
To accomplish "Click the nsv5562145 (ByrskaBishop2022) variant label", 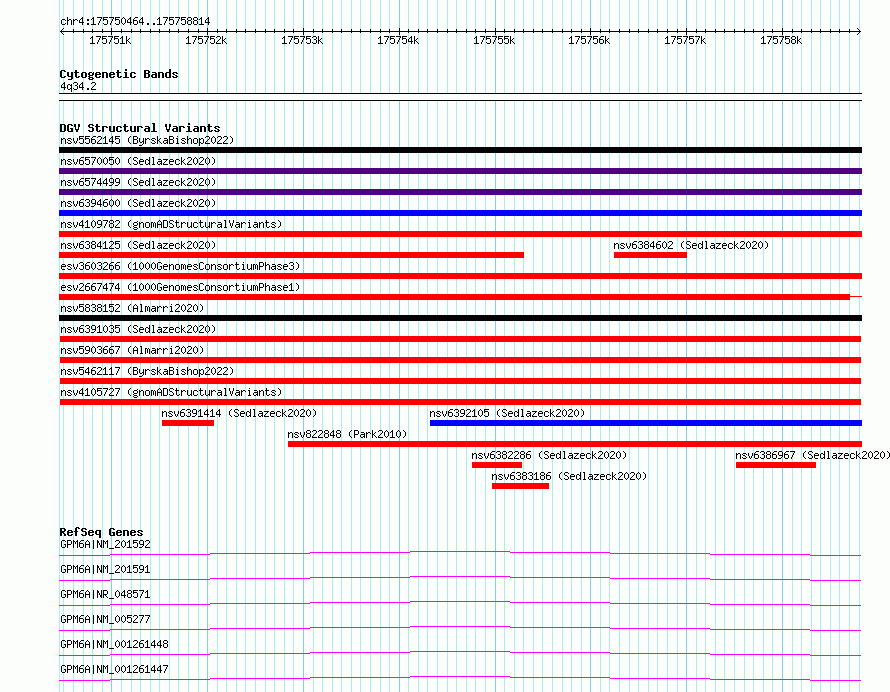I will tap(147, 140).
